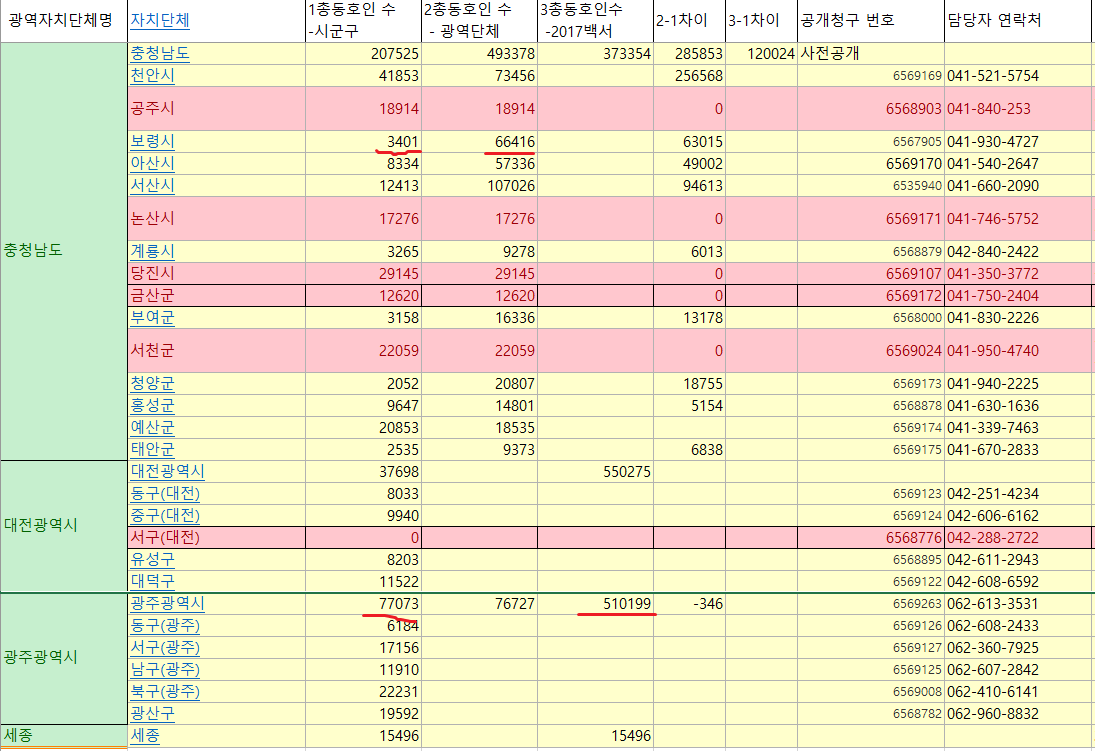Open the 태안군 link
The width and height of the screenshot is (1095, 751).
pos(152,450)
